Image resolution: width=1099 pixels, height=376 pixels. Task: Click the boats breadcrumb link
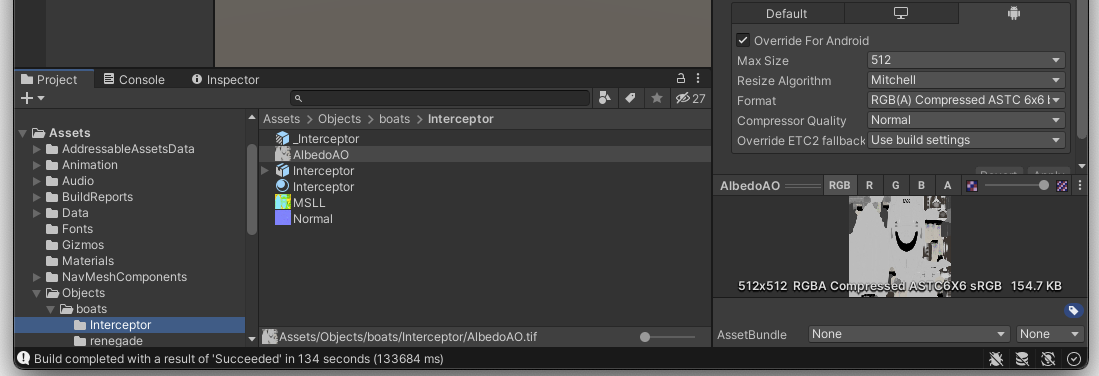click(x=395, y=119)
